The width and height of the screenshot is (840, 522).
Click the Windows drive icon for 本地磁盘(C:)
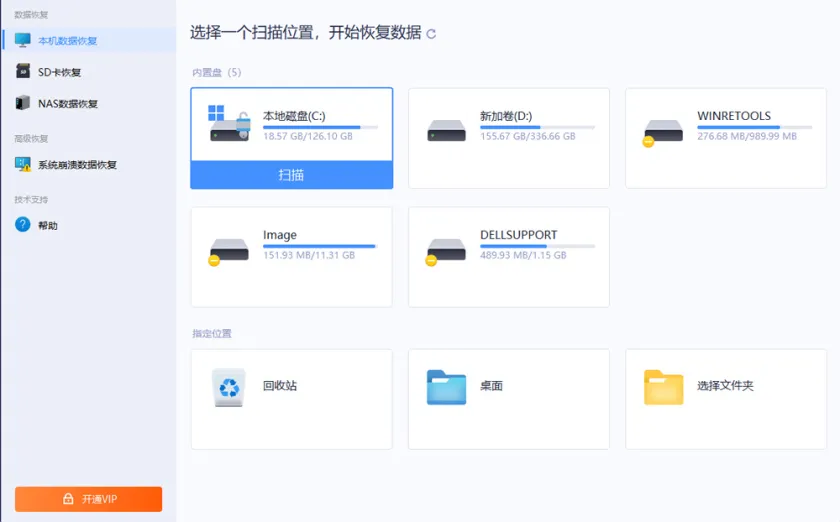[229, 123]
